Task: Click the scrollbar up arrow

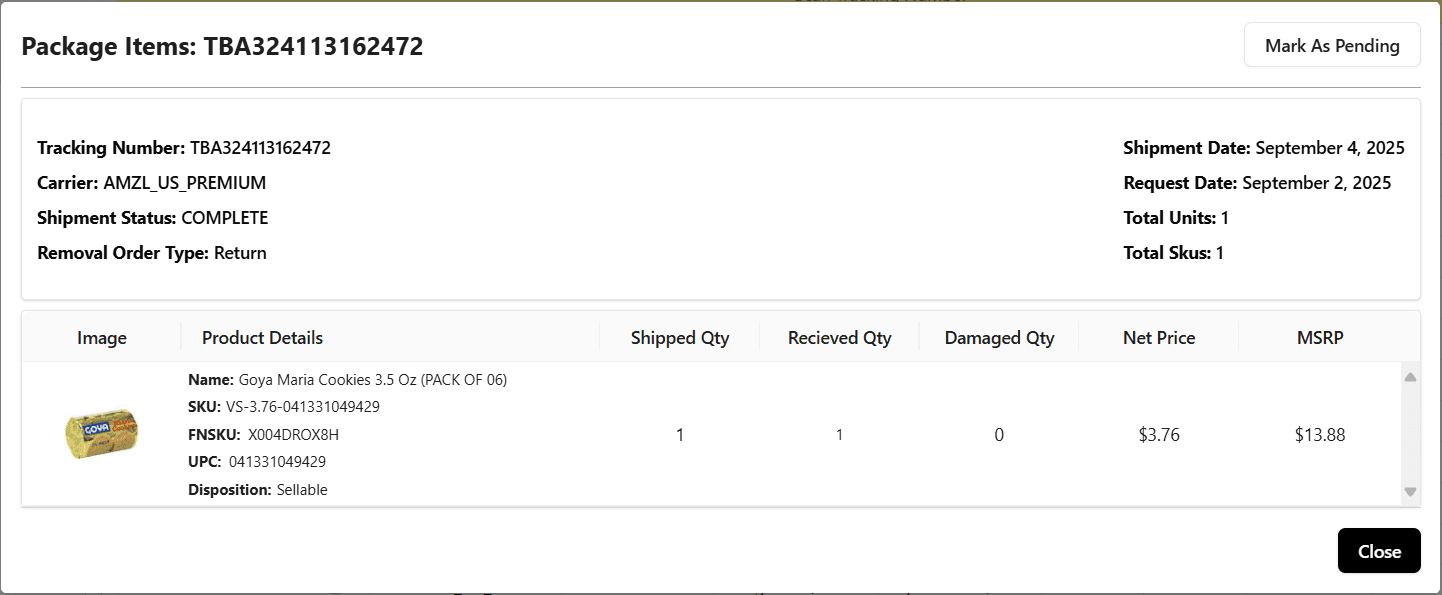Action: [x=1411, y=376]
